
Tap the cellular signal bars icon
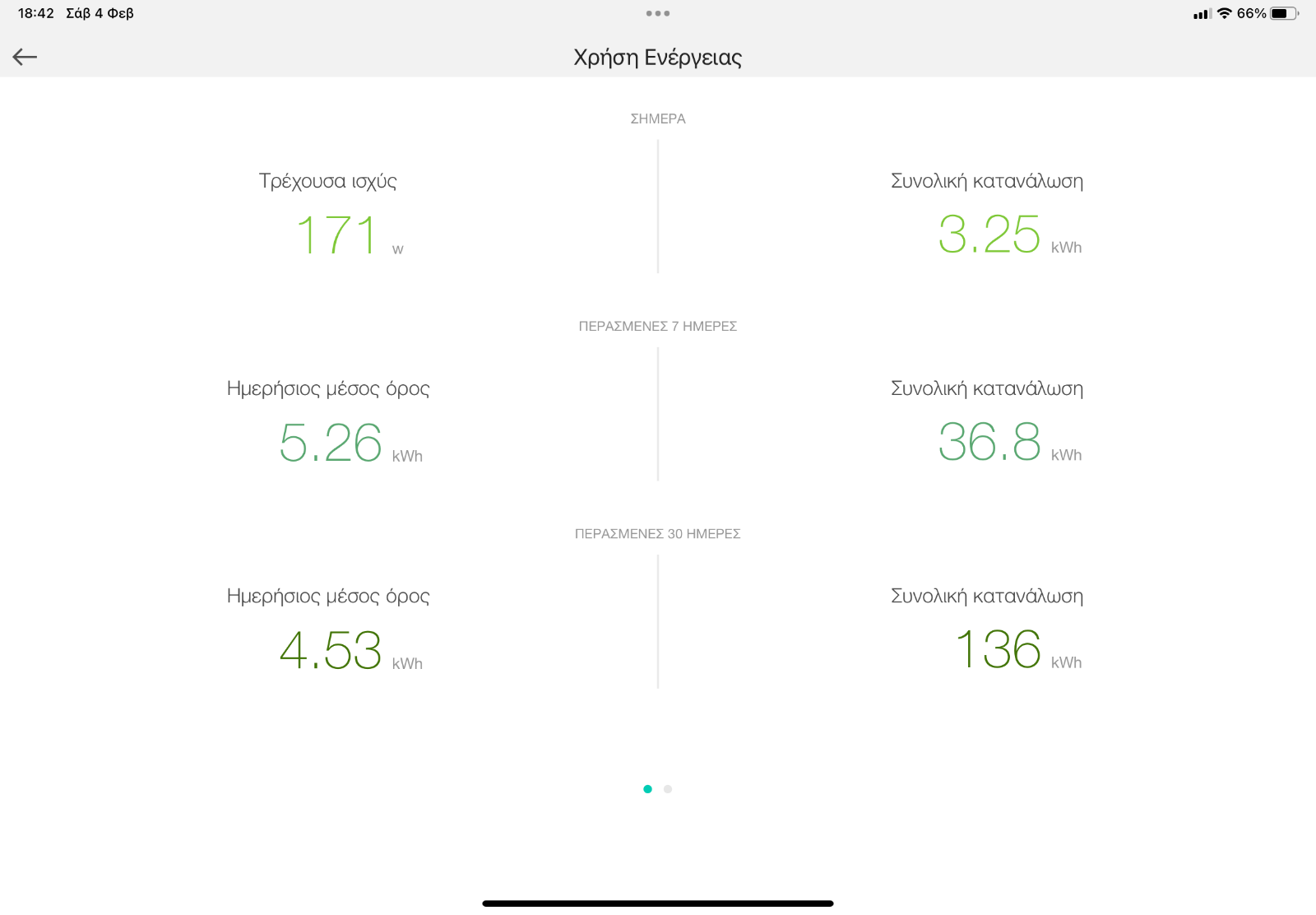[x=1202, y=14]
